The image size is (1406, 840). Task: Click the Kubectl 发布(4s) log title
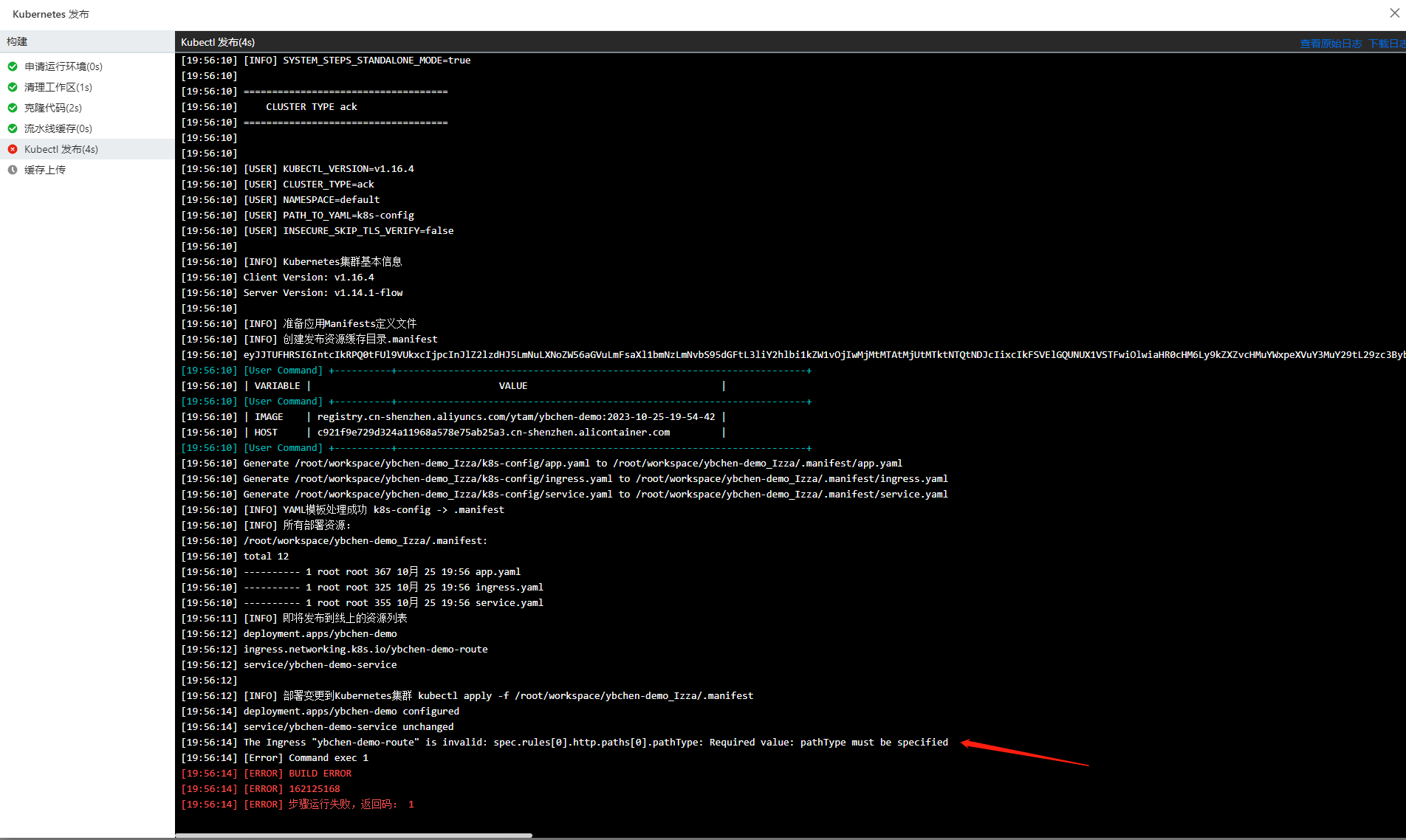(x=218, y=42)
